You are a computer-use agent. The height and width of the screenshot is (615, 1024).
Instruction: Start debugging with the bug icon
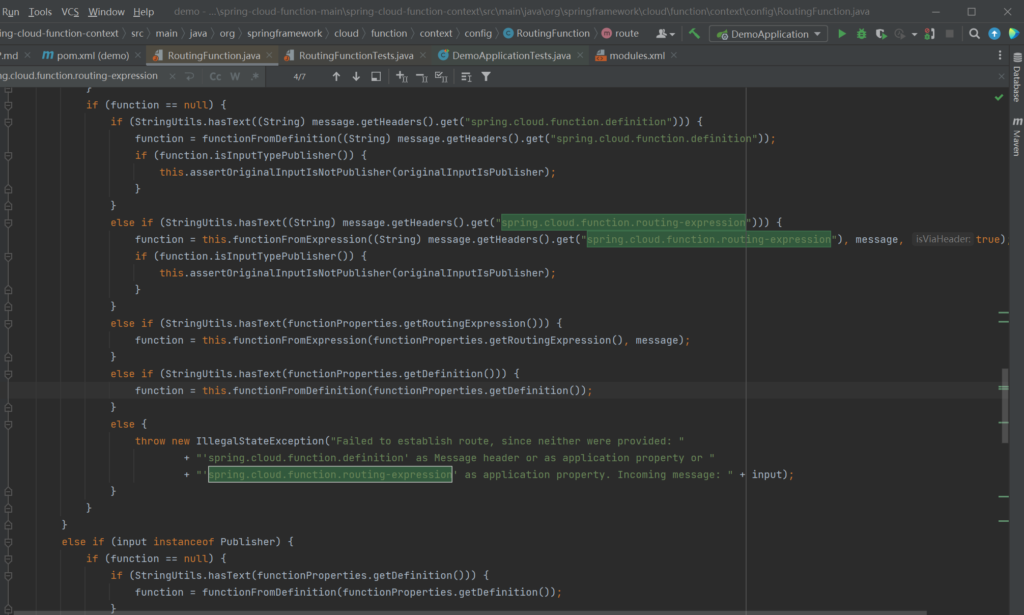(861, 34)
